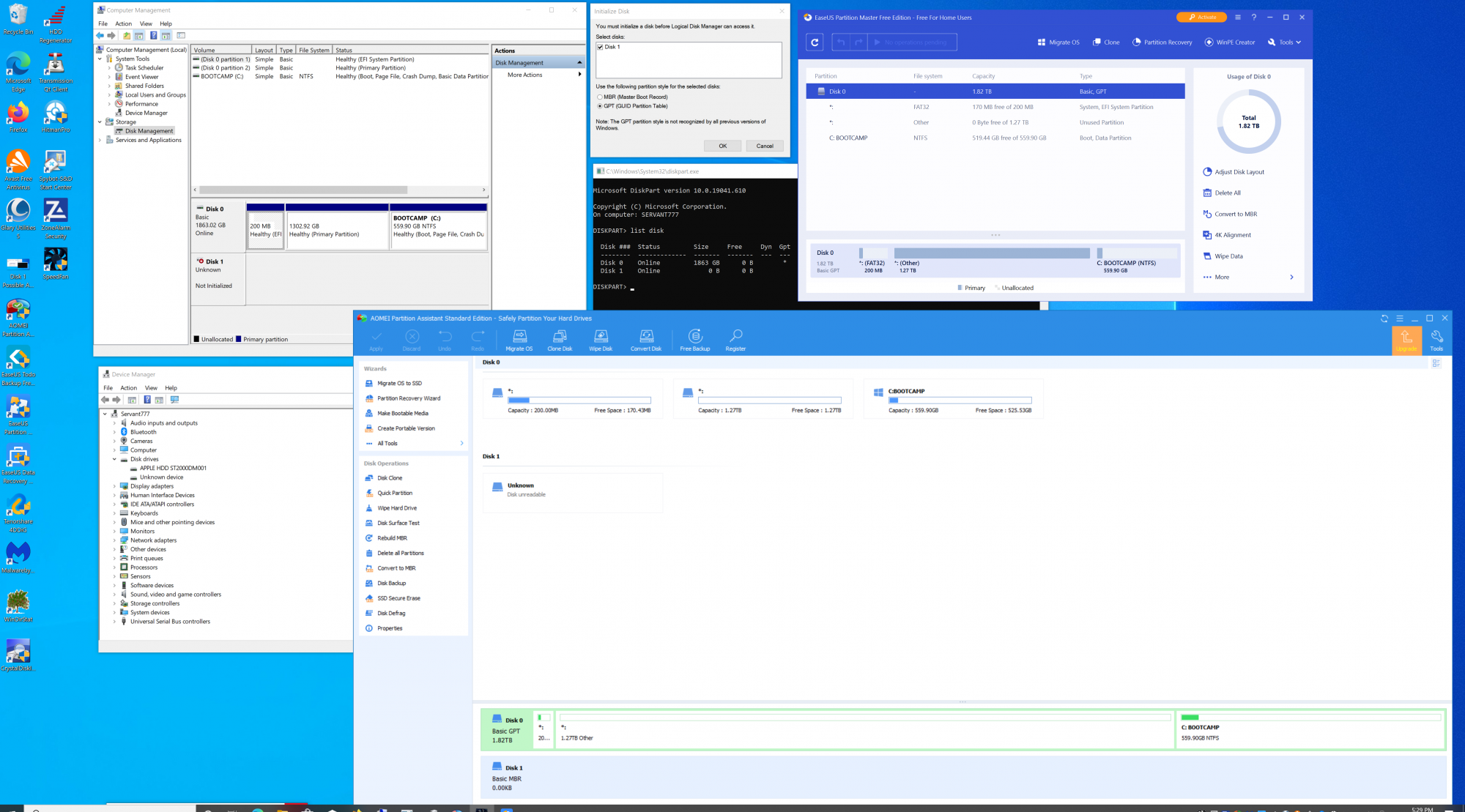Image resolution: width=1465 pixels, height=812 pixels.
Task: Collapse Storage node in Computer Management
Action: [x=100, y=122]
